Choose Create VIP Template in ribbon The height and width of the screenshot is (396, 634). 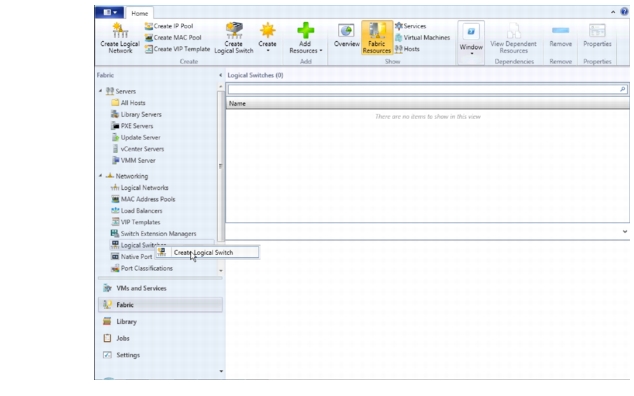point(178,49)
